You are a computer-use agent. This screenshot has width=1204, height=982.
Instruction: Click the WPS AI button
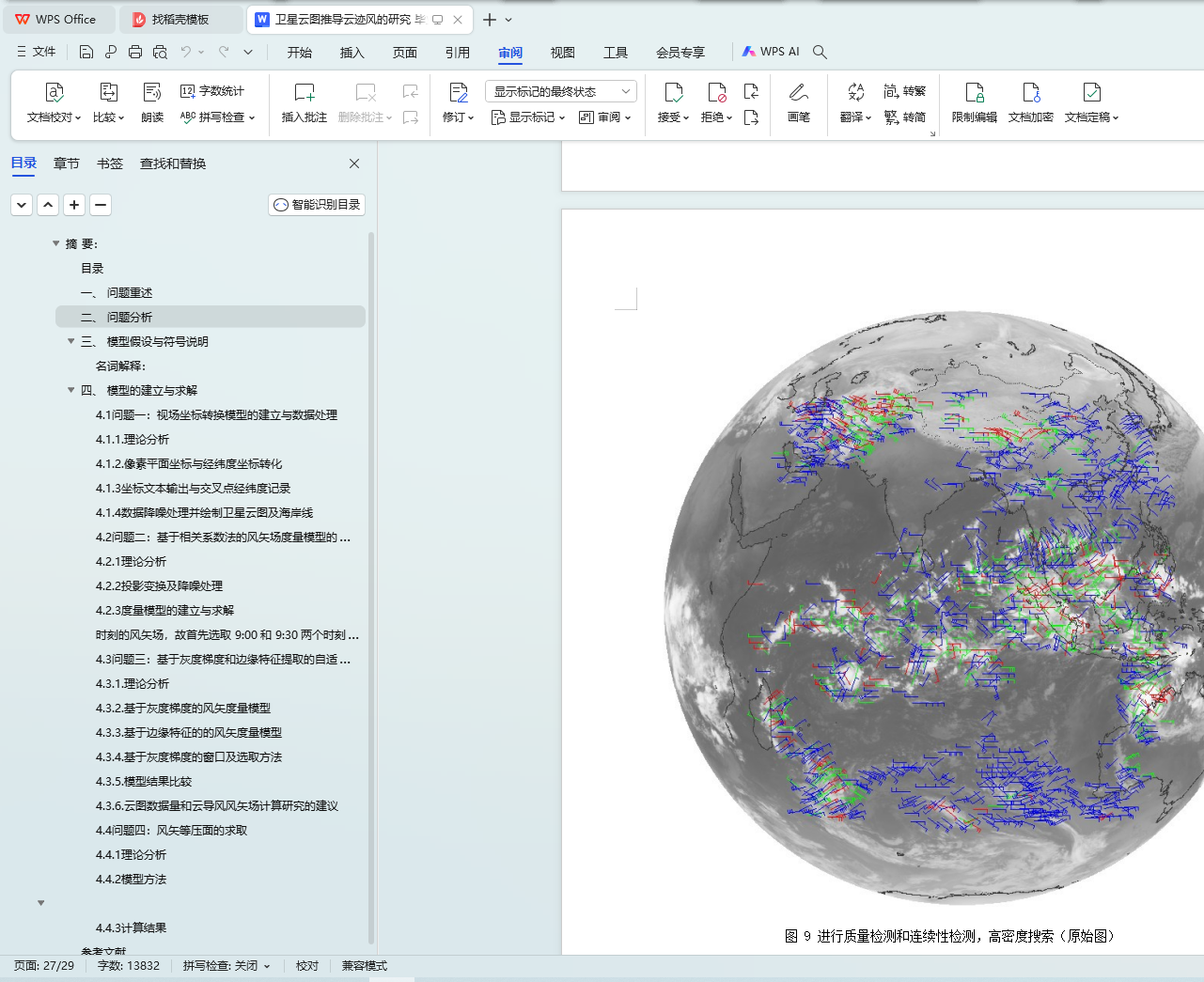771,52
